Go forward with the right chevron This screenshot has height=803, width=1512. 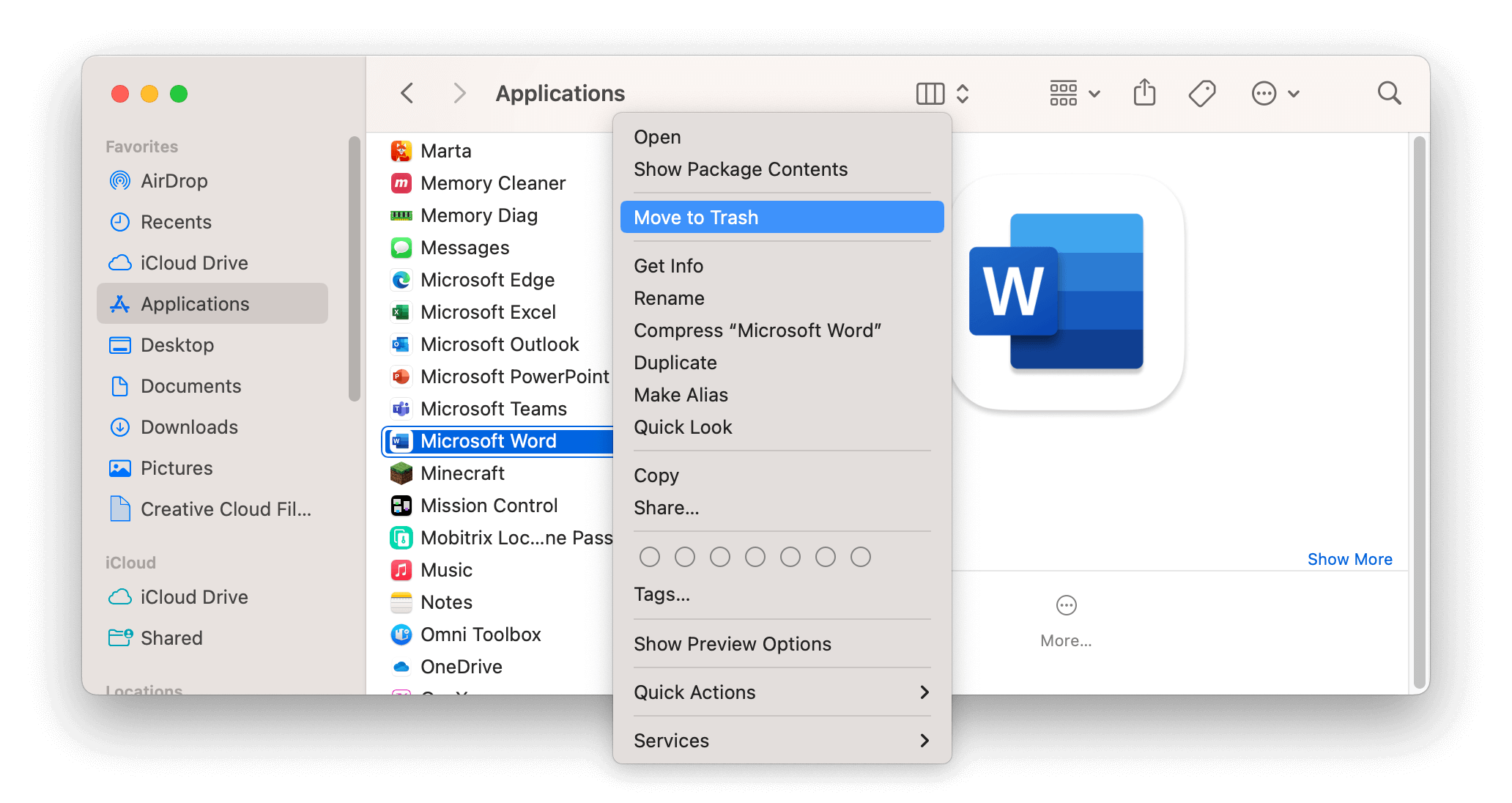click(x=459, y=94)
